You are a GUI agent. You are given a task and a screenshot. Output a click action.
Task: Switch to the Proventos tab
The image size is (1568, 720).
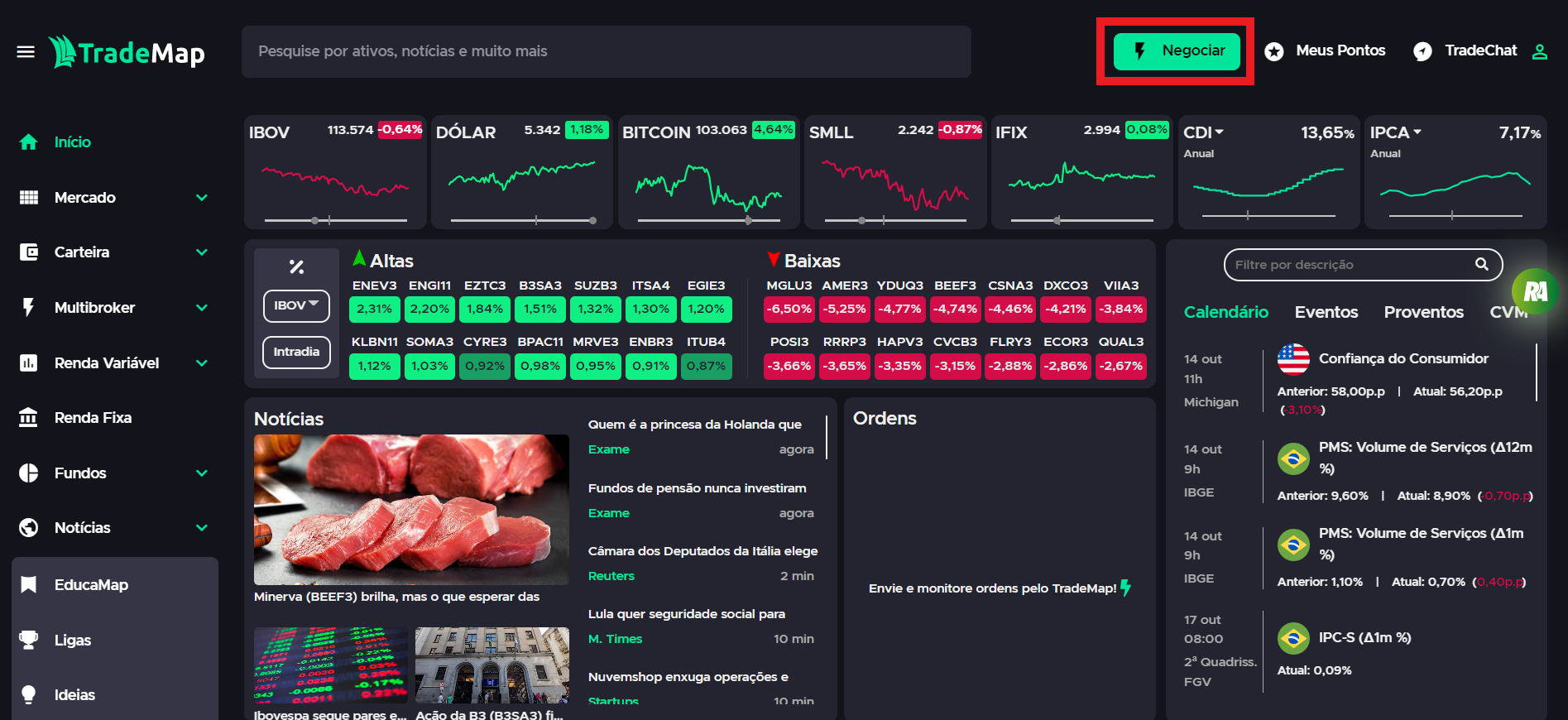(1424, 312)
